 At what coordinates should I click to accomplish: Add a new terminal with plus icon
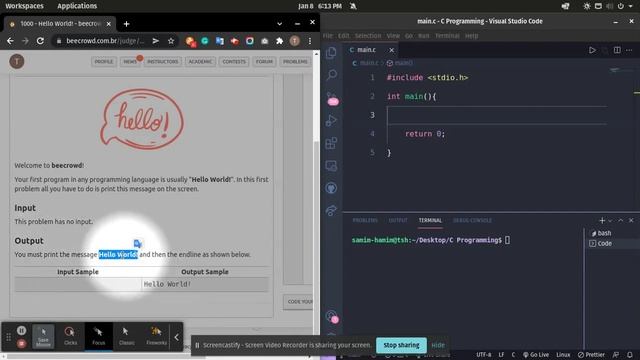(x=602, y=220)
